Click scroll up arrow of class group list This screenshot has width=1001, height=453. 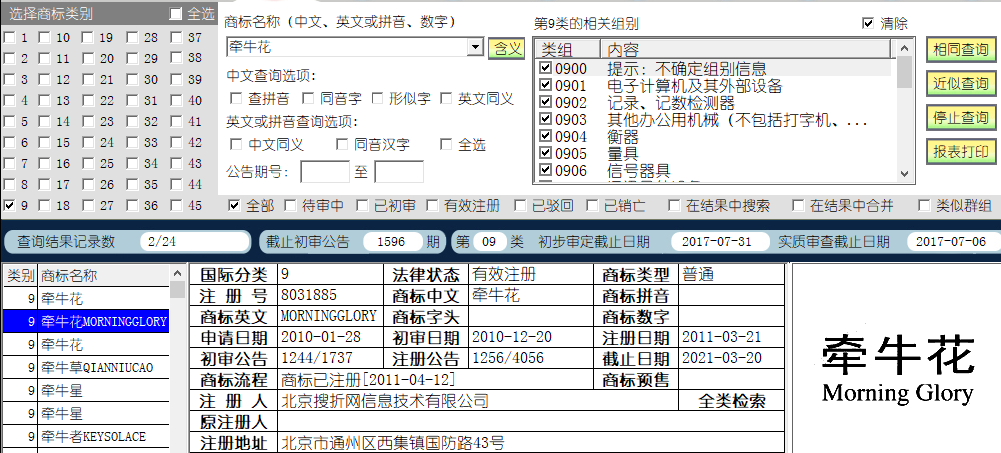(x=903, y=47)
